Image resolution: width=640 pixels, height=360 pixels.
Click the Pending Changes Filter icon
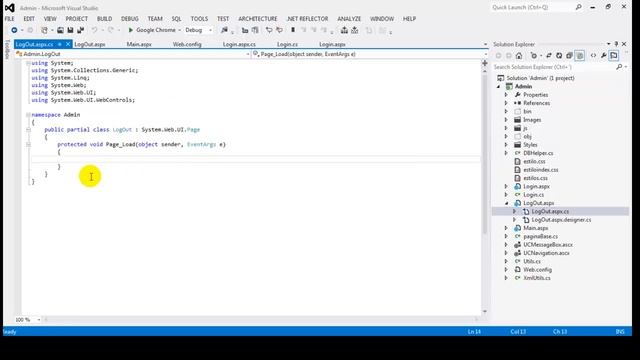tap(534, 56)
